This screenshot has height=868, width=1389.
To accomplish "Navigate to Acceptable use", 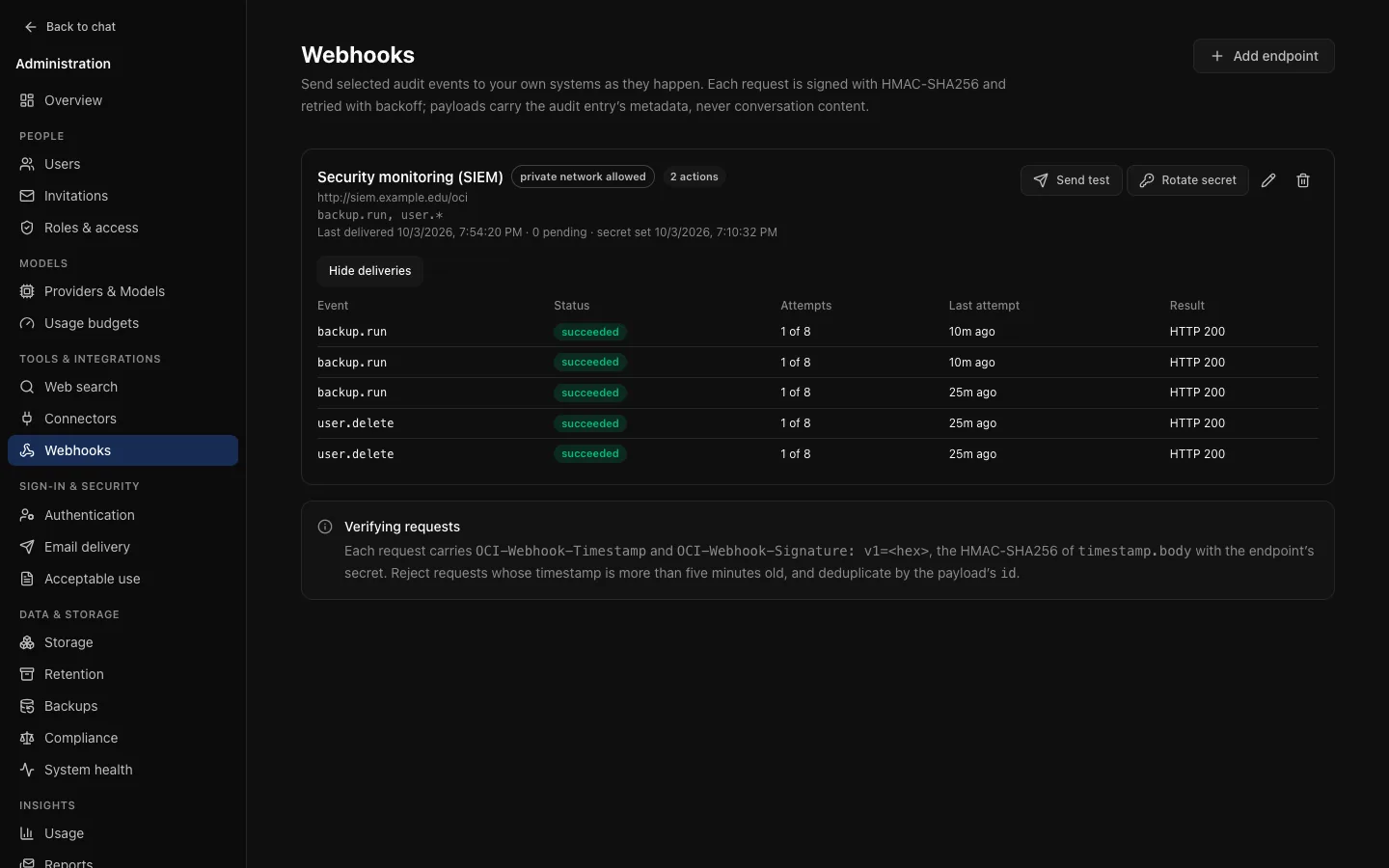I will click(123, 579).
